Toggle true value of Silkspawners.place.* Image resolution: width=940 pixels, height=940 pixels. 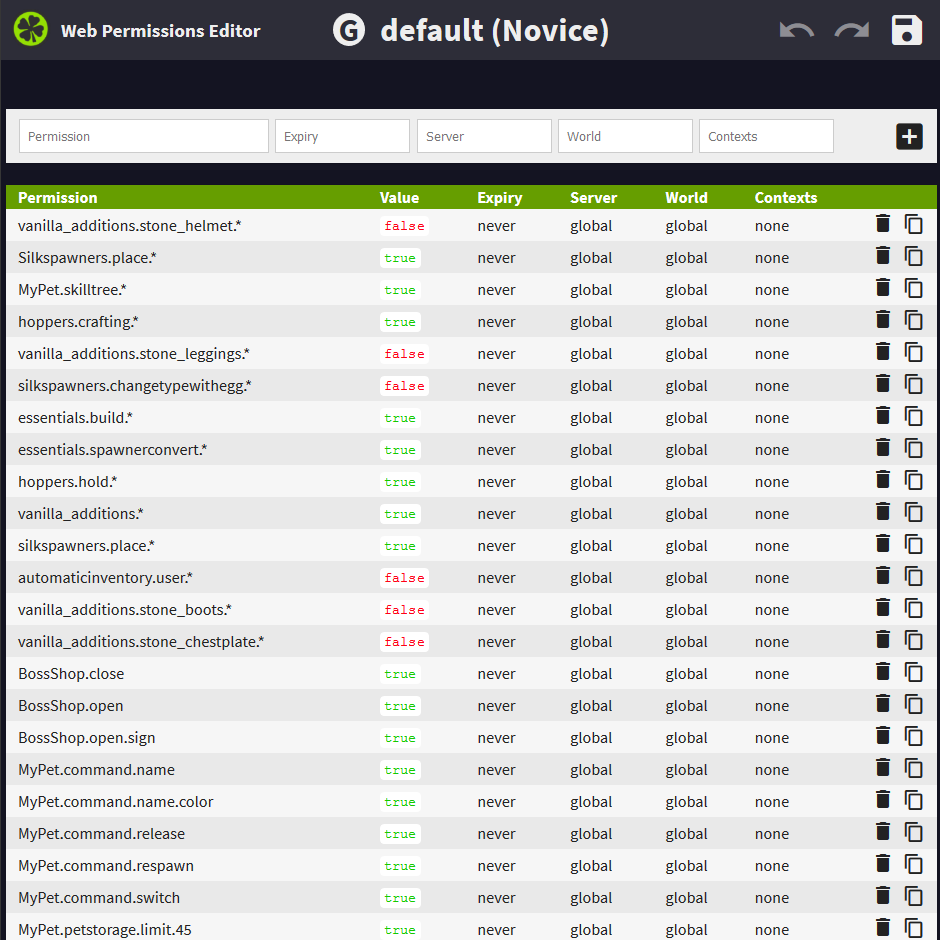click(400, 258)
